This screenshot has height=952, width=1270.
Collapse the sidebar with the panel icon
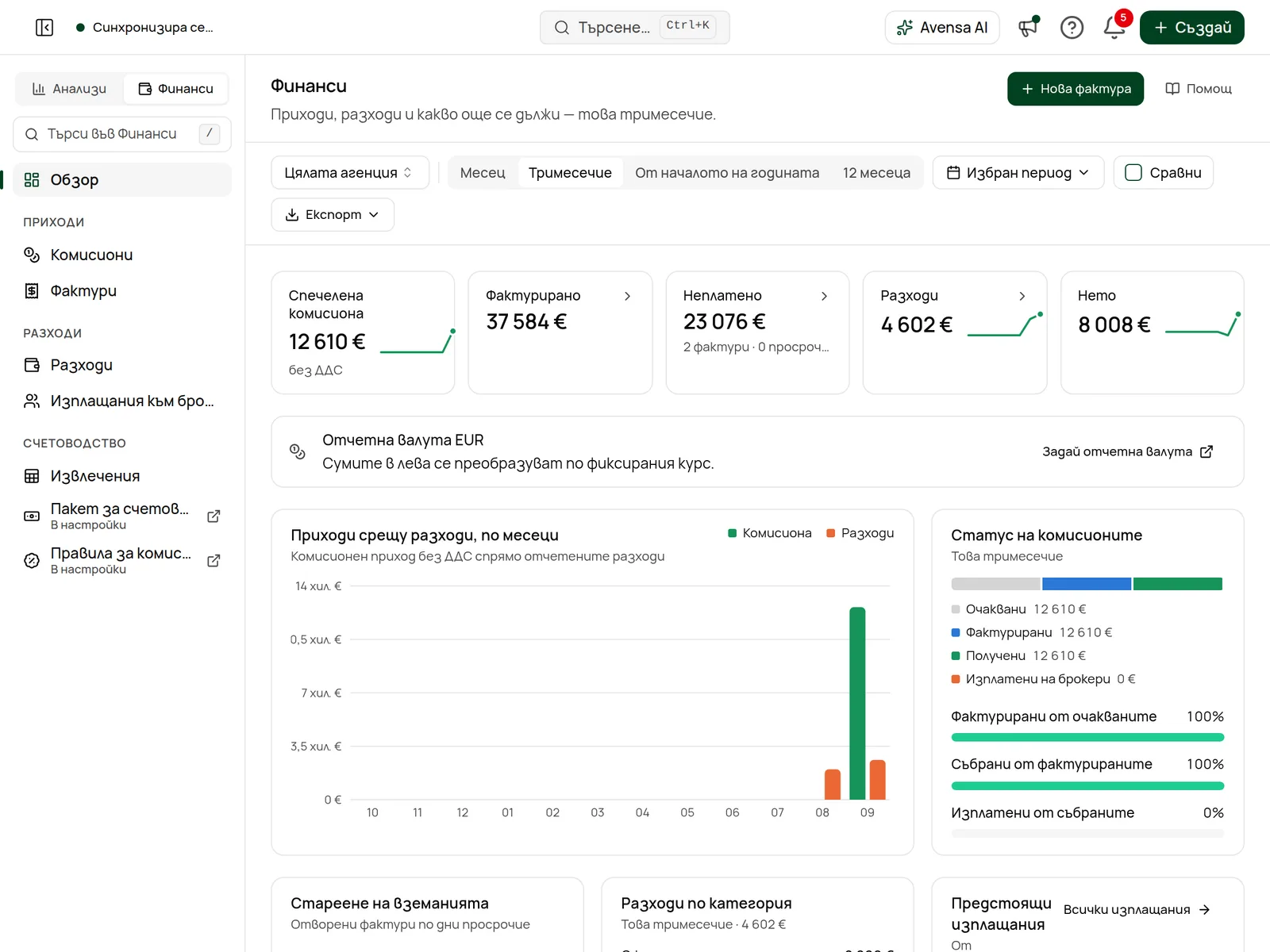(44, 28)
